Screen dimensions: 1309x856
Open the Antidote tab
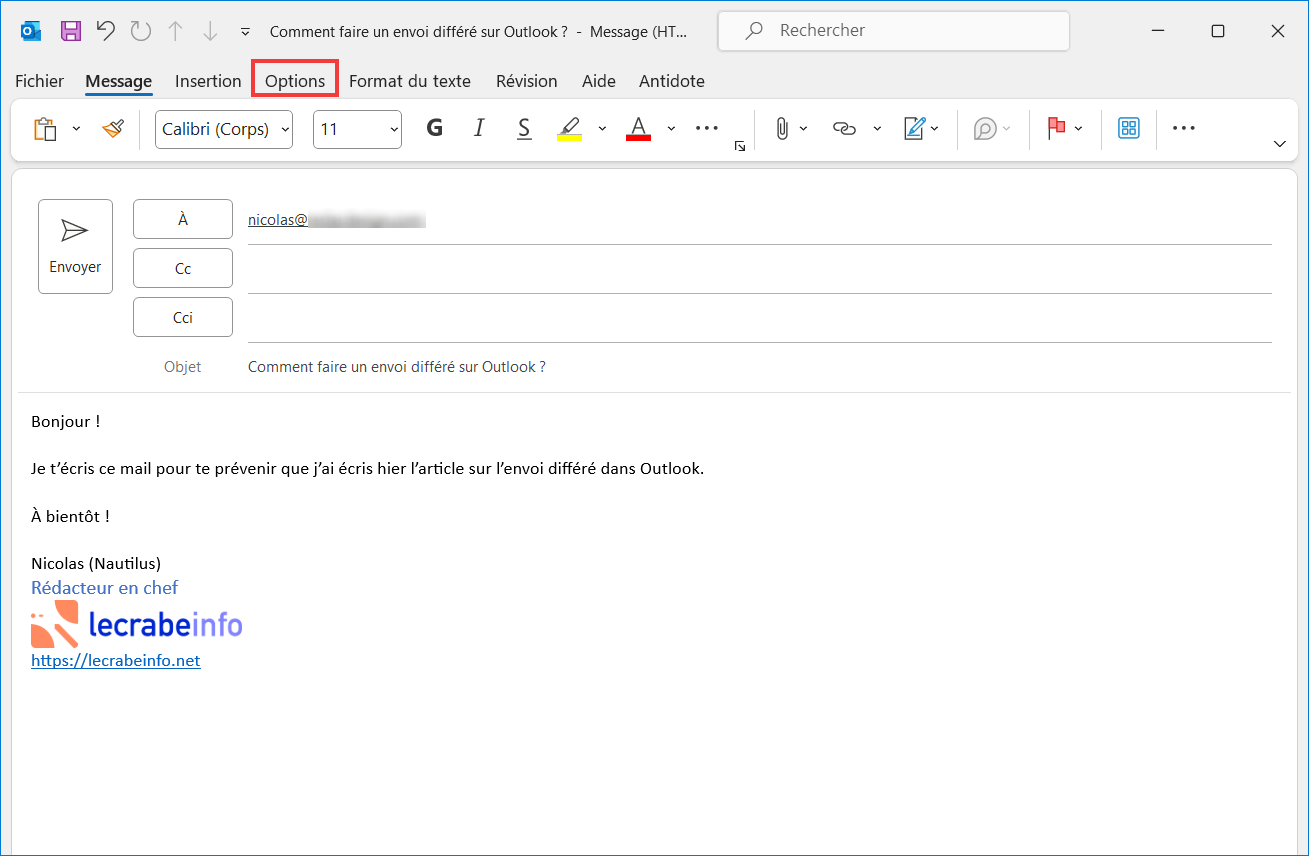pos(672,81)
